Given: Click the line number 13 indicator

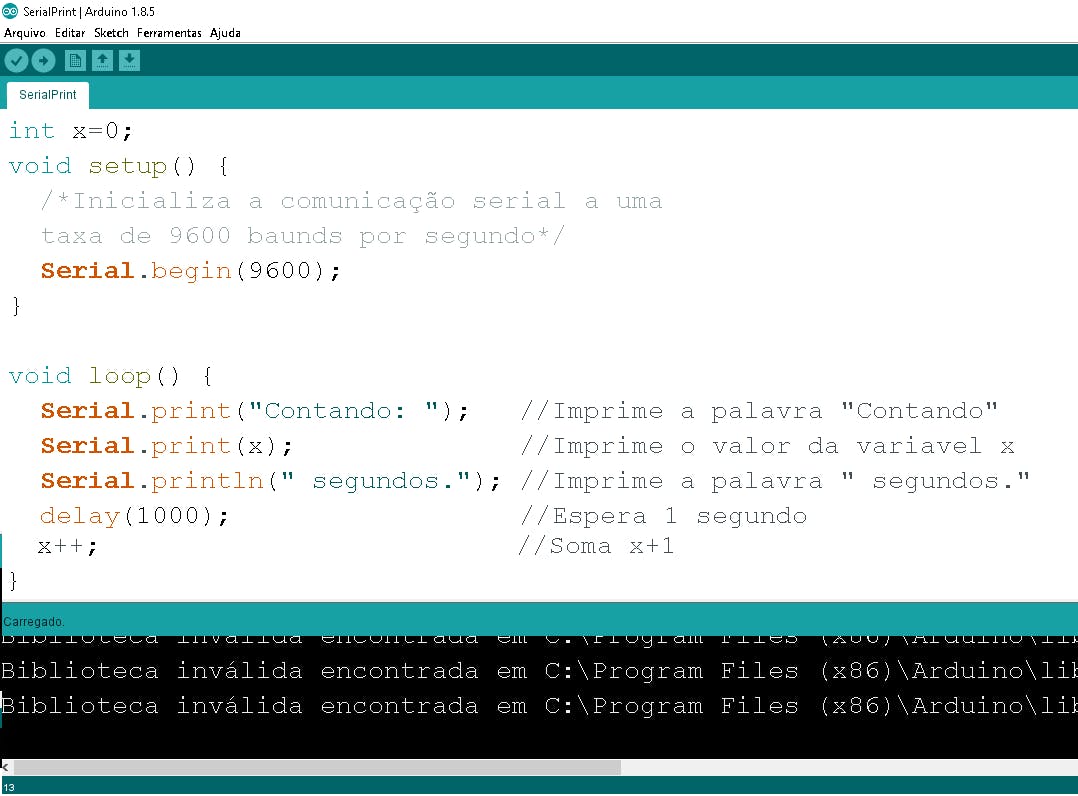Looking at the screenshot, I should point(10,789).
